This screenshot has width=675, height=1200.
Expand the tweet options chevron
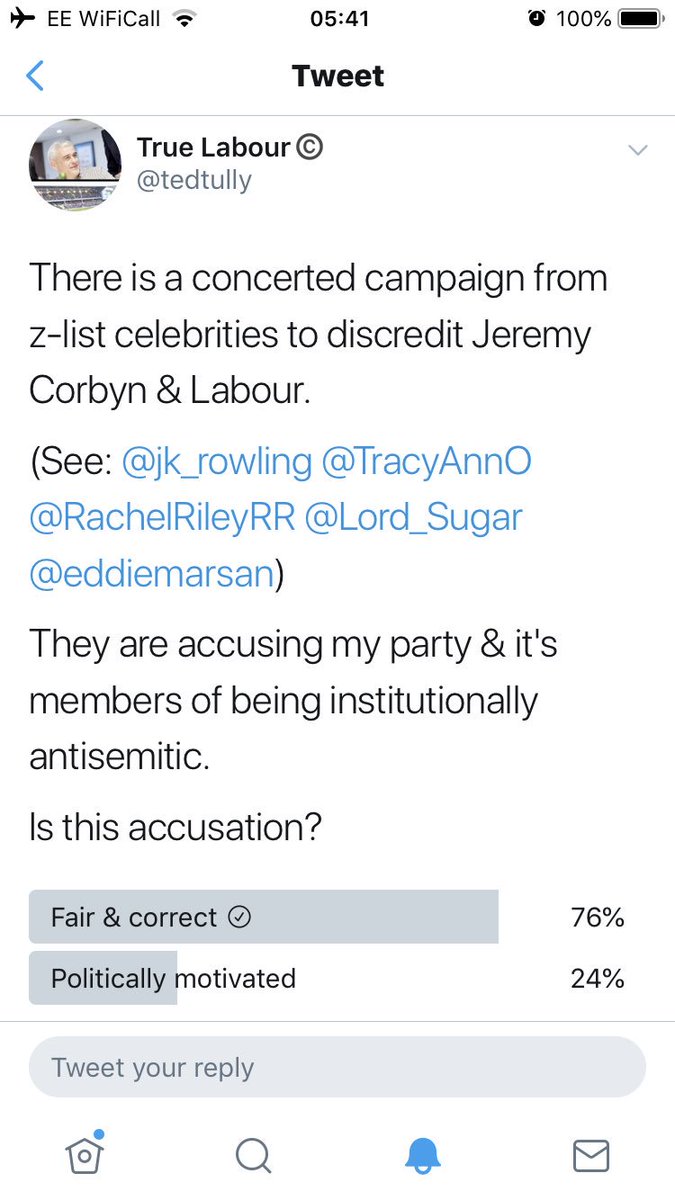click(637, 151)
